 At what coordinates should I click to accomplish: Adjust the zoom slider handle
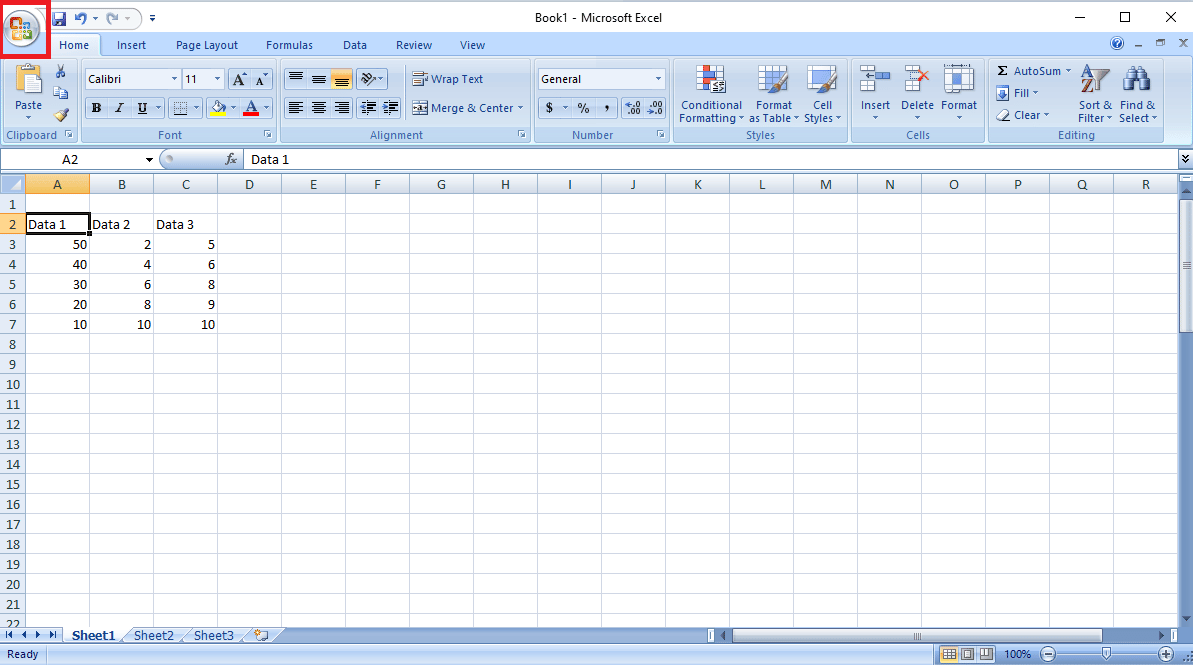tap(1106, 654)
